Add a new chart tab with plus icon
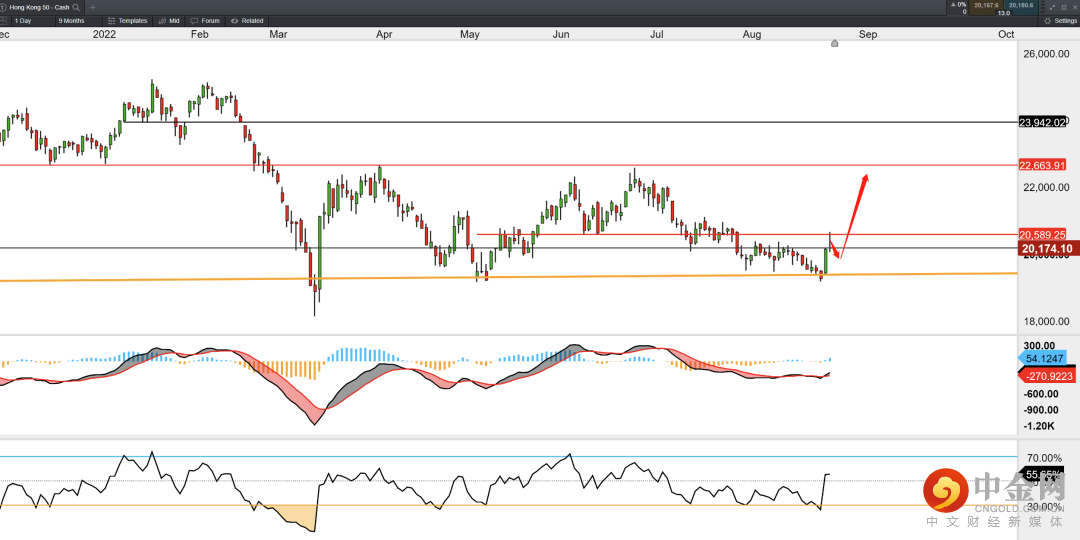This screenshot has width=1080, height=540. (x=93, y=7)
